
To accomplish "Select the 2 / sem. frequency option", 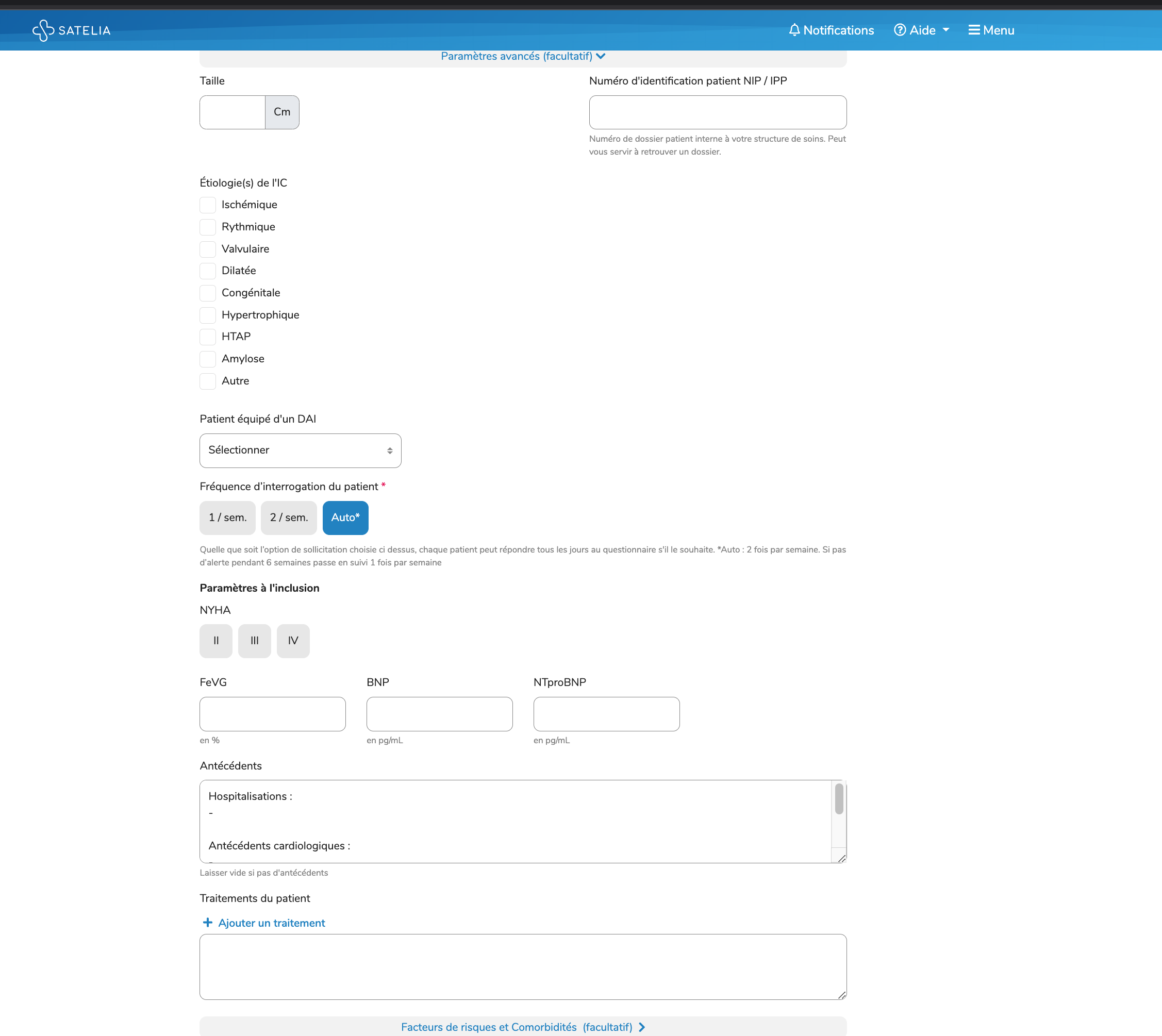I will tap(289, 517).
